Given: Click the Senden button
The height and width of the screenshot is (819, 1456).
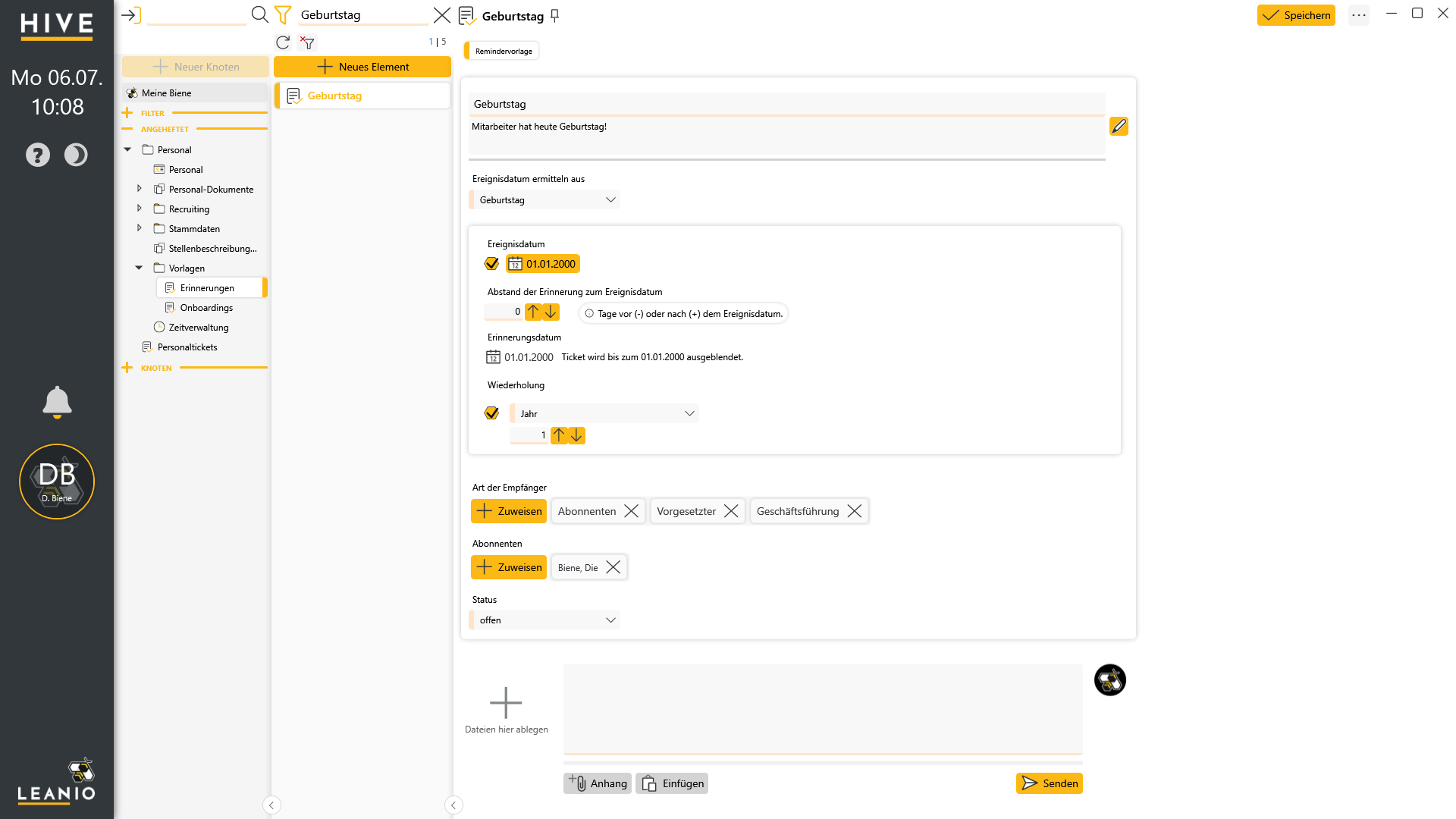Looking at the screenshot, I should [x=1050, y=783].
